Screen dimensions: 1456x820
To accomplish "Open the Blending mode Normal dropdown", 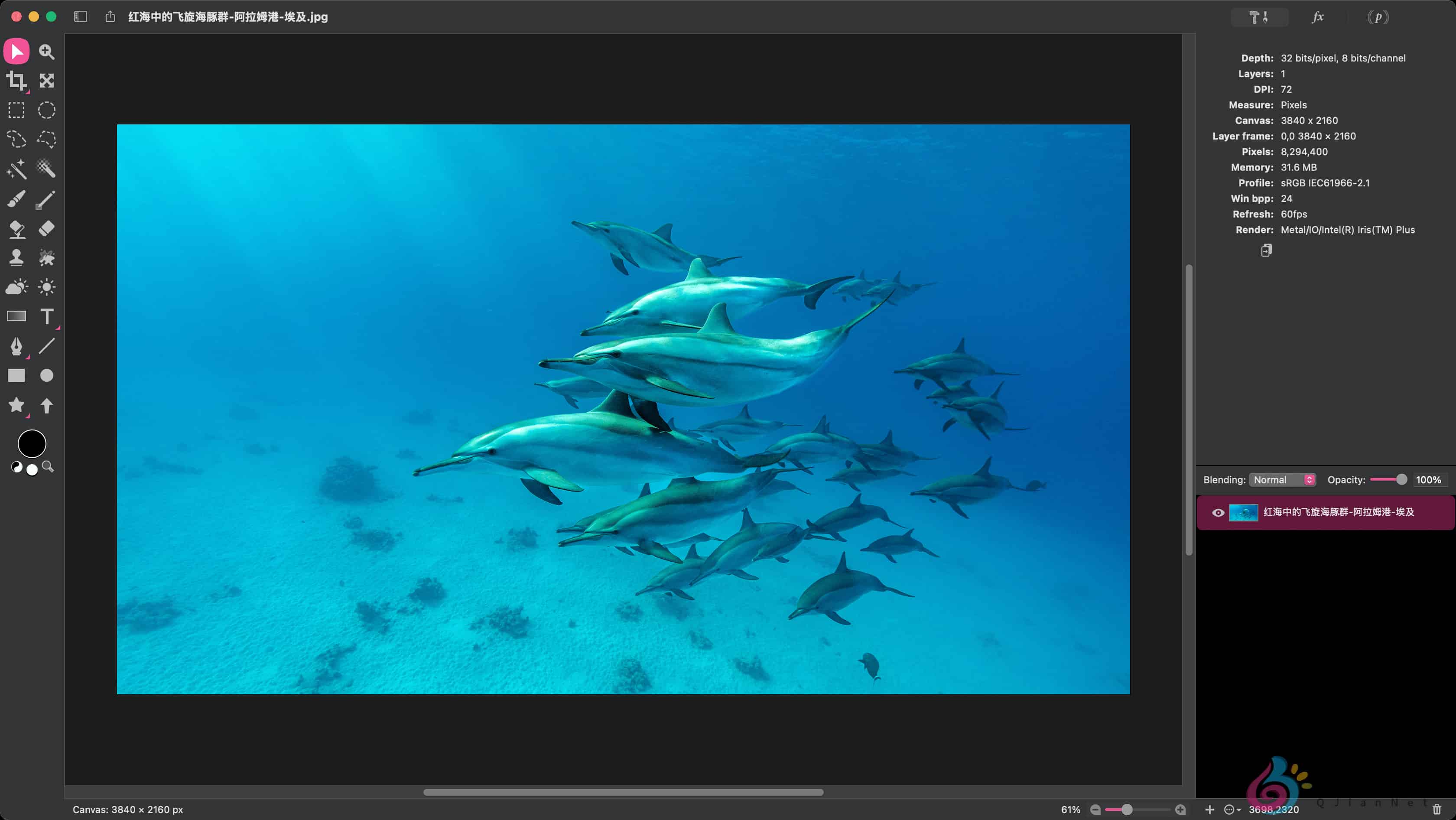I will 1282,480.
